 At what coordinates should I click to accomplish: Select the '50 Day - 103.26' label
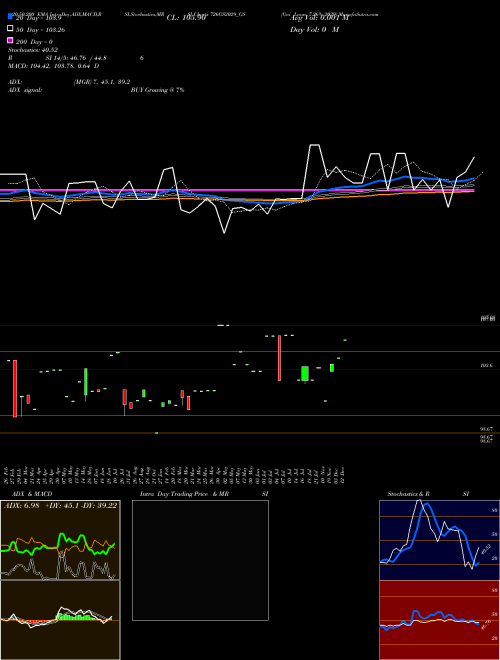40,30
